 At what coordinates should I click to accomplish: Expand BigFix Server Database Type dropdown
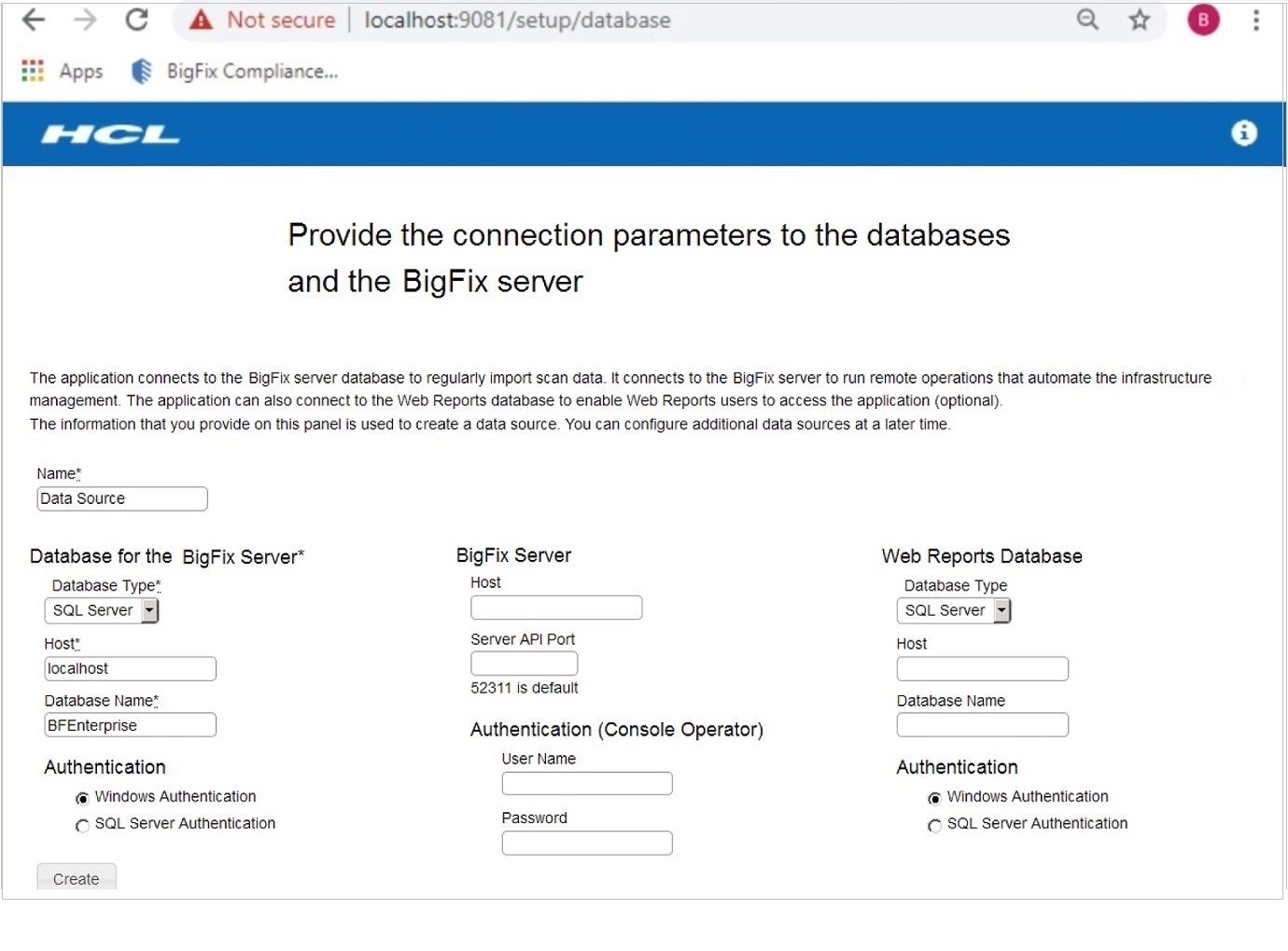pyautogui.click(x=148, y=610)
